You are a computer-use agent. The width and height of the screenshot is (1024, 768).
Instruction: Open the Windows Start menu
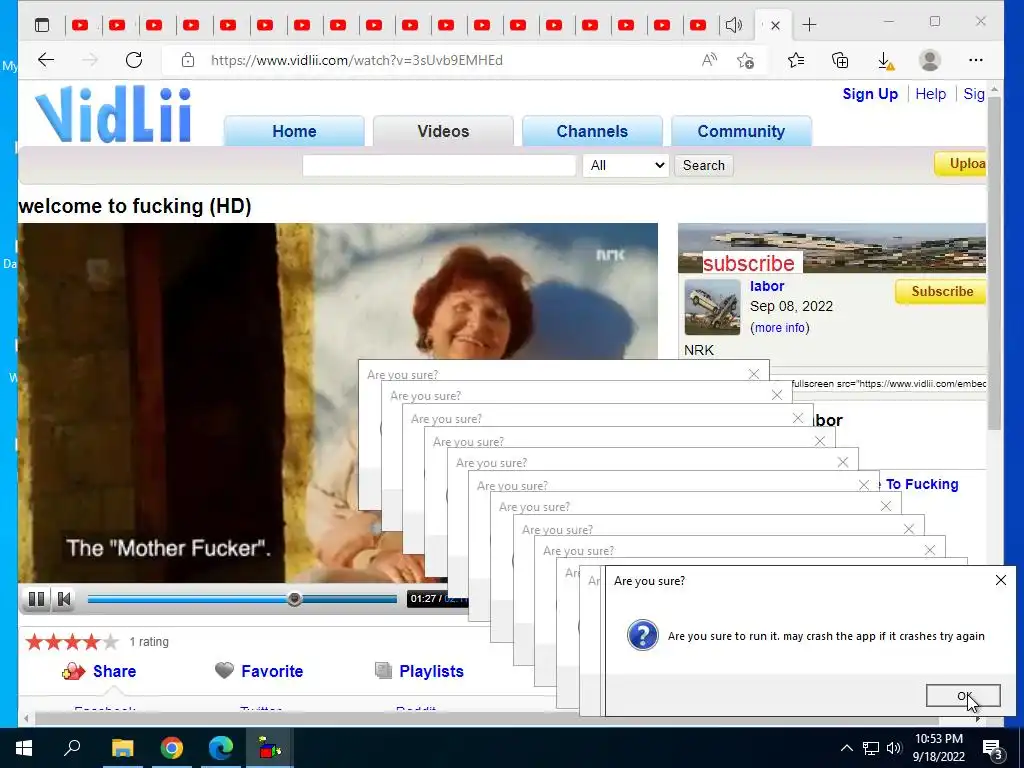pyautogui.click(x=24, y=748)
